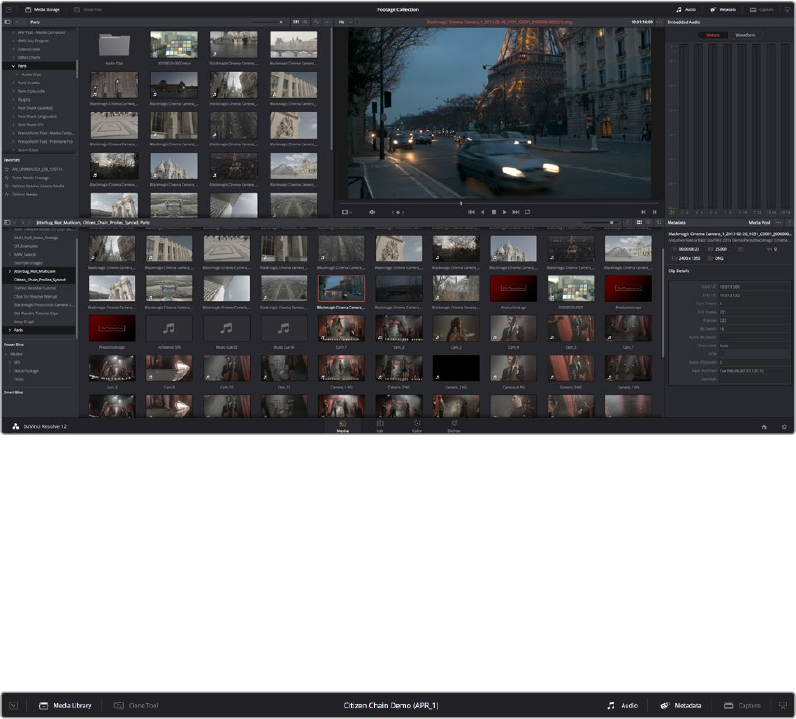
Task: Click the Play button in the viewer
Action: click(x=504, y=212)
